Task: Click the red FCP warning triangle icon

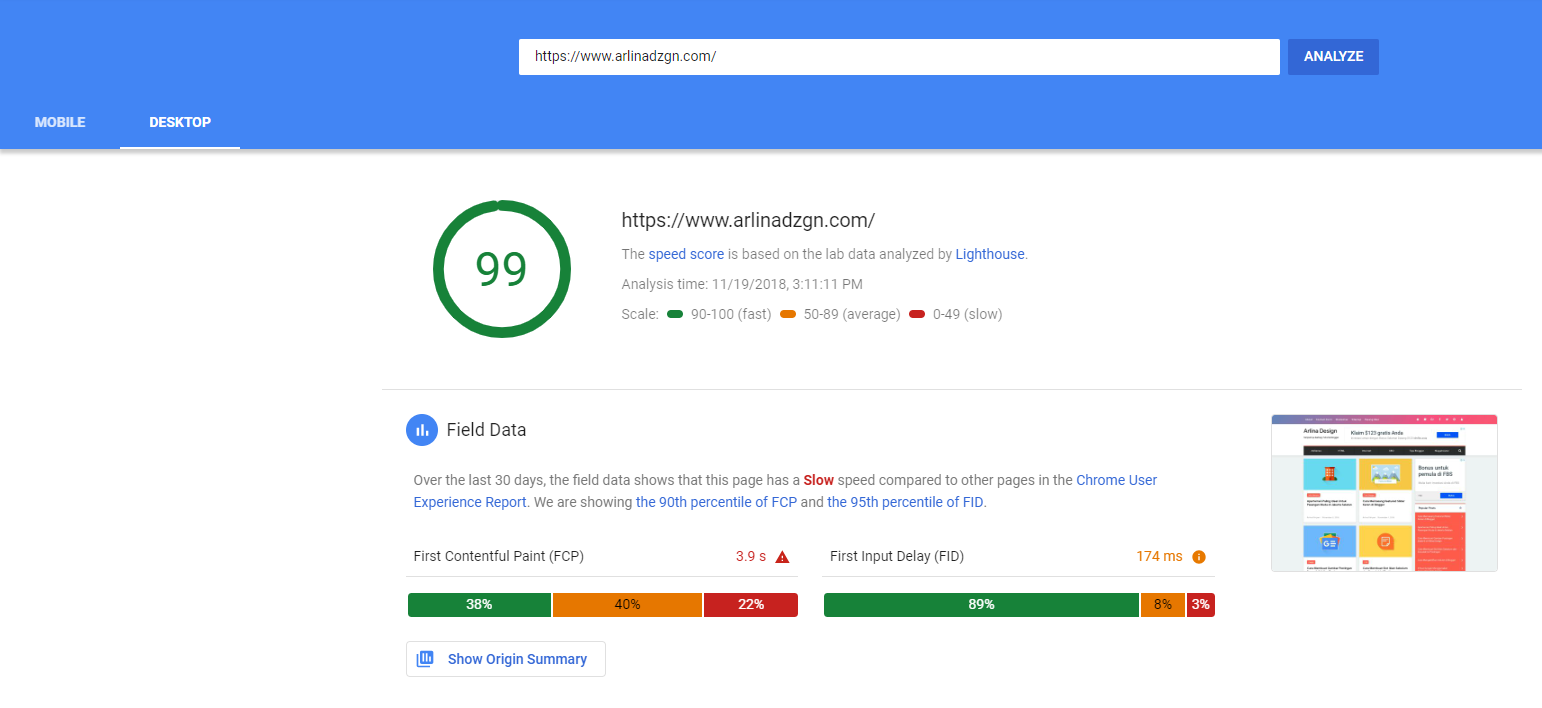Action: 782,557
